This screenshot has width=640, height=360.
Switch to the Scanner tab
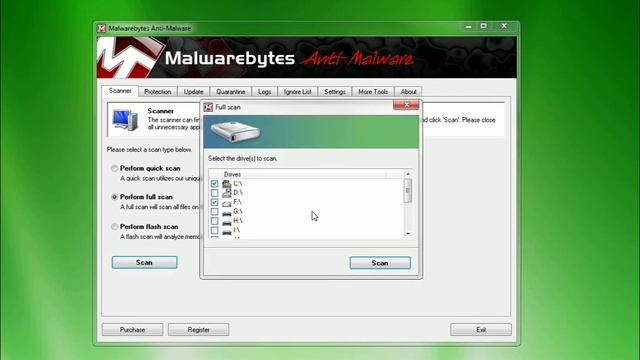click(x=120, y=91)
